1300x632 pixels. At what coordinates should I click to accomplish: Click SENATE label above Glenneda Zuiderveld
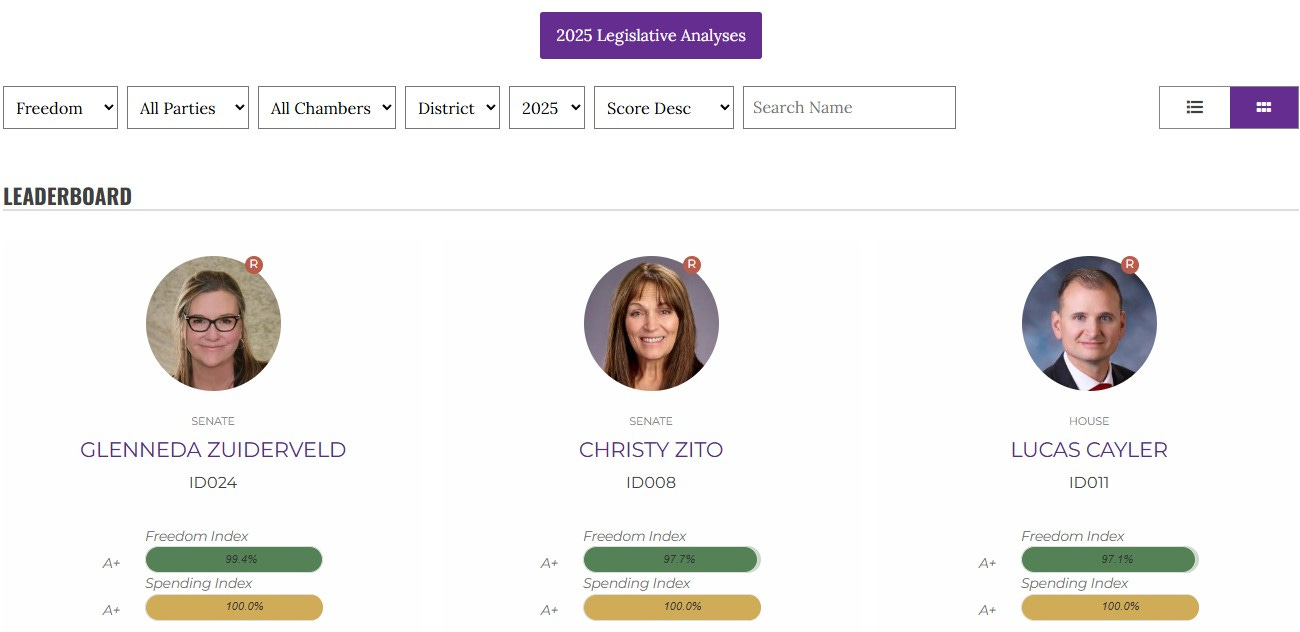213,421
